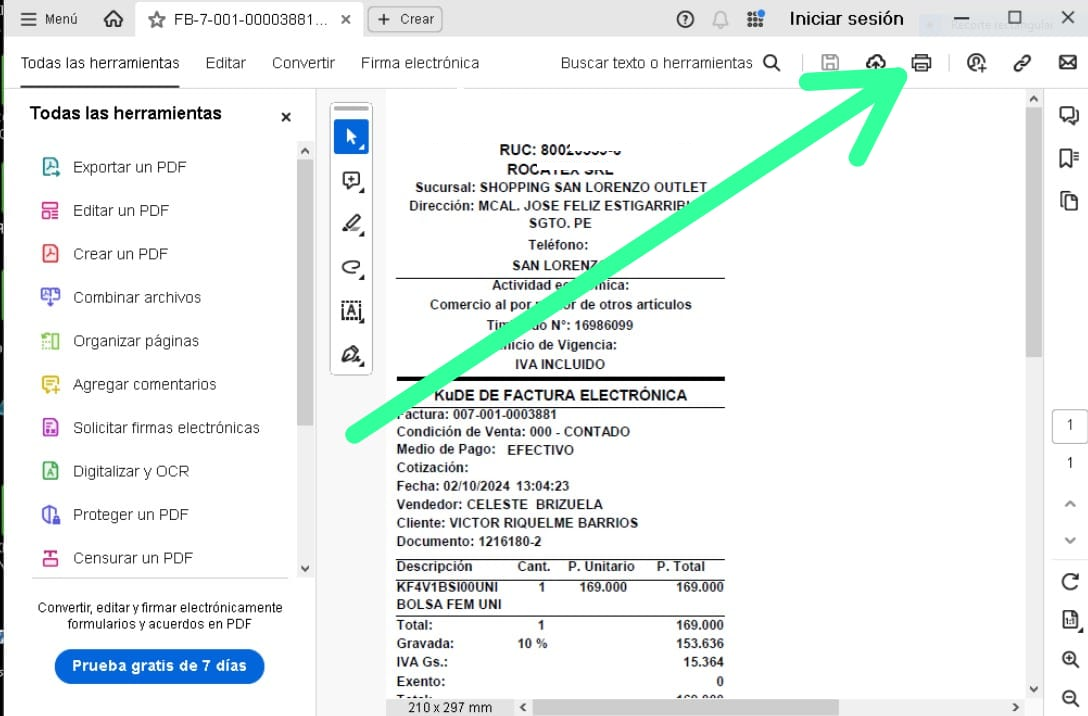Select Combinar archivos from the tools list

tap(136, 297)
